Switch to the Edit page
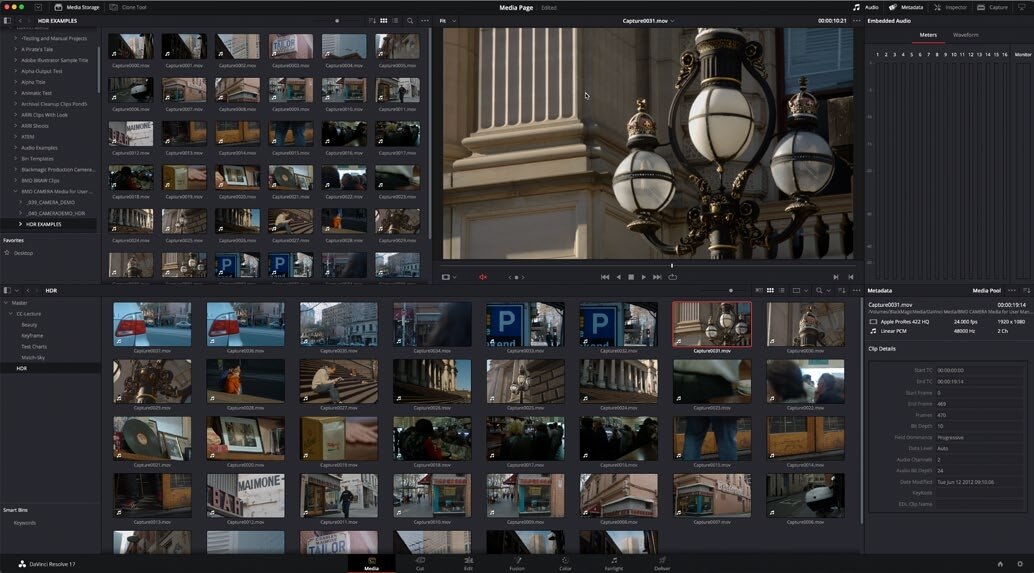Screen dimensions: 1034x573 point(468,564)
